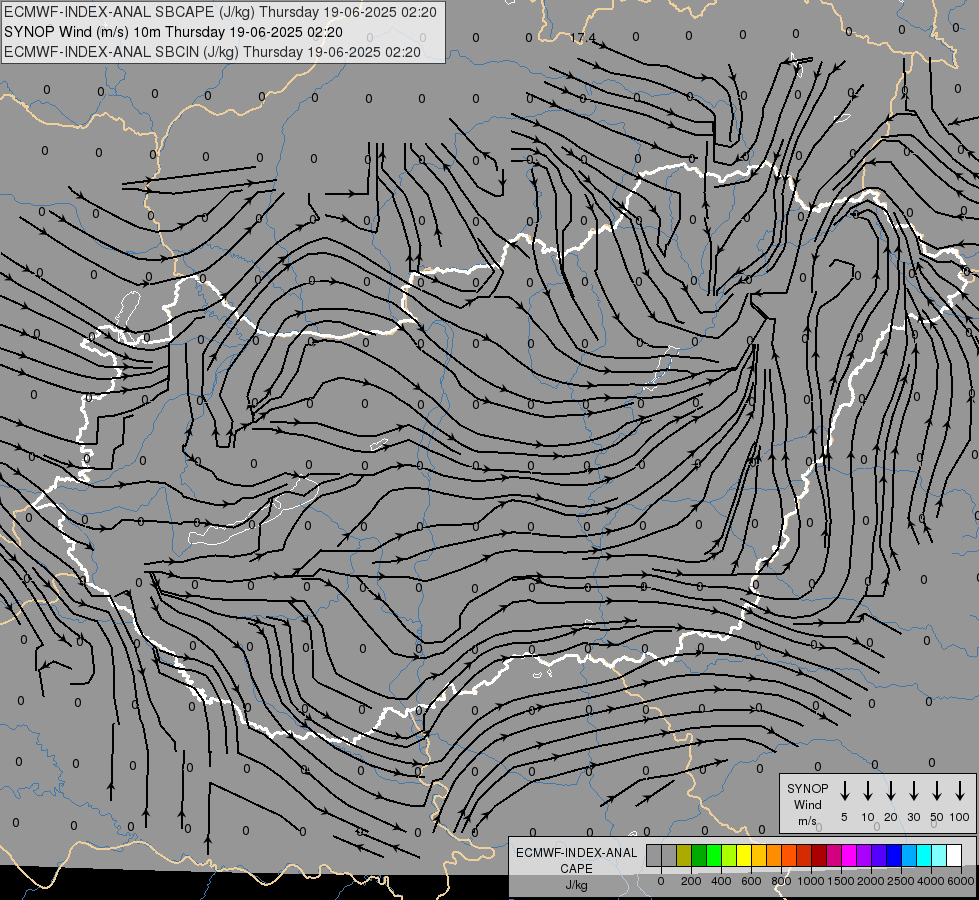Click the wind arrow above 100
The height and width of the screenshot is (900, 979).
(960, 791)
